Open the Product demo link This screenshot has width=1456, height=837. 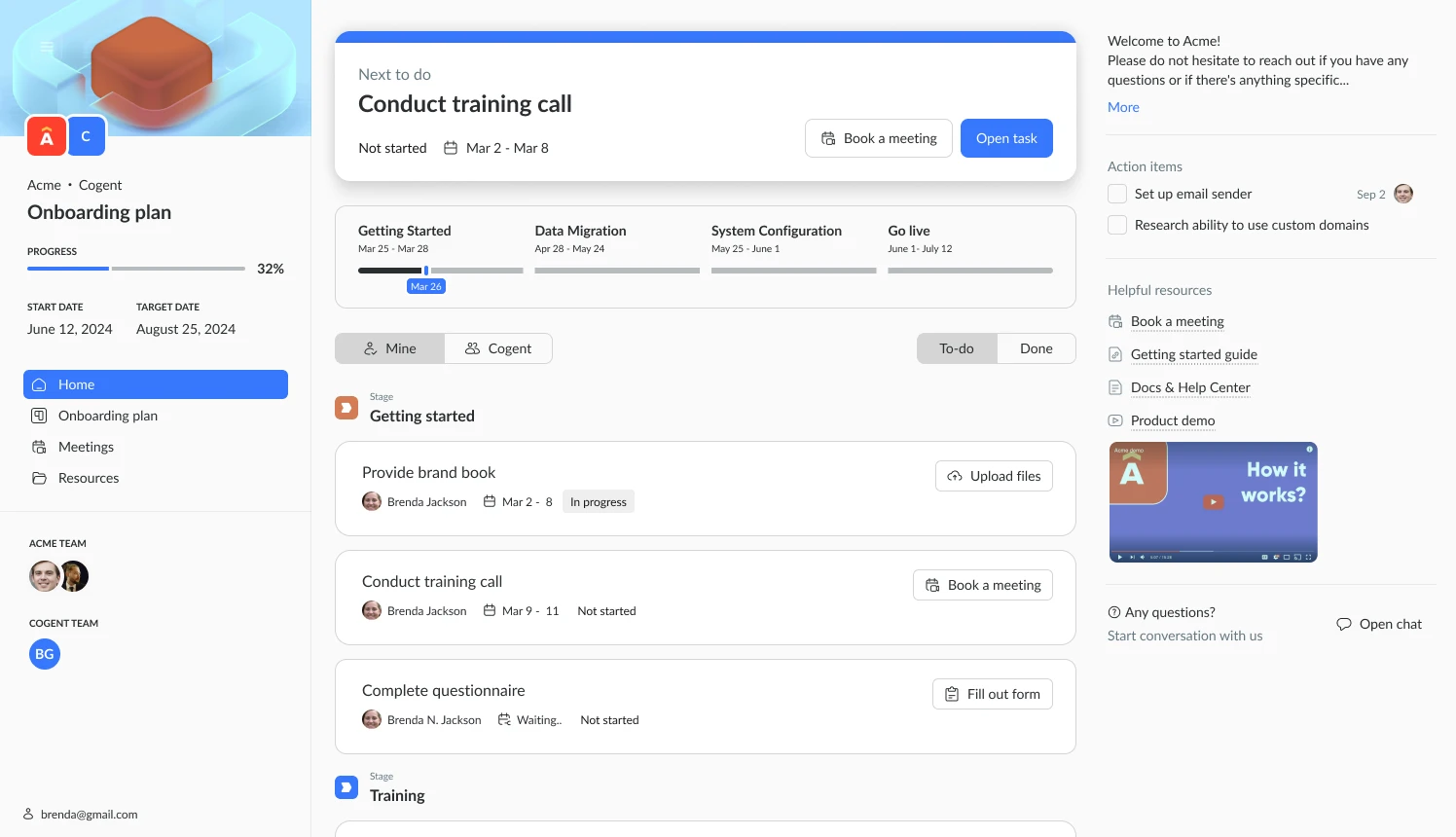click(1173, 420)
